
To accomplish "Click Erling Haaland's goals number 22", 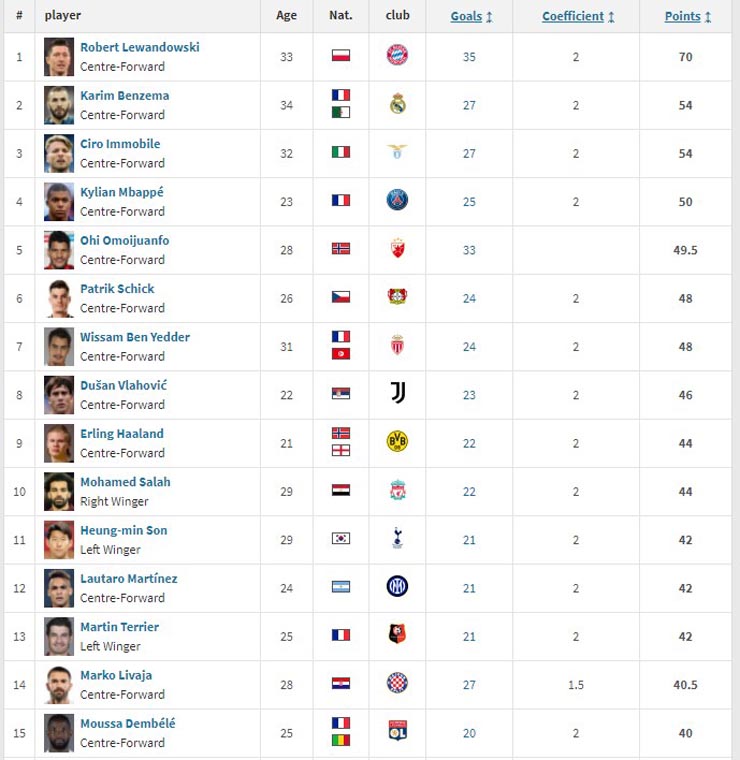I will pos(469,443).
